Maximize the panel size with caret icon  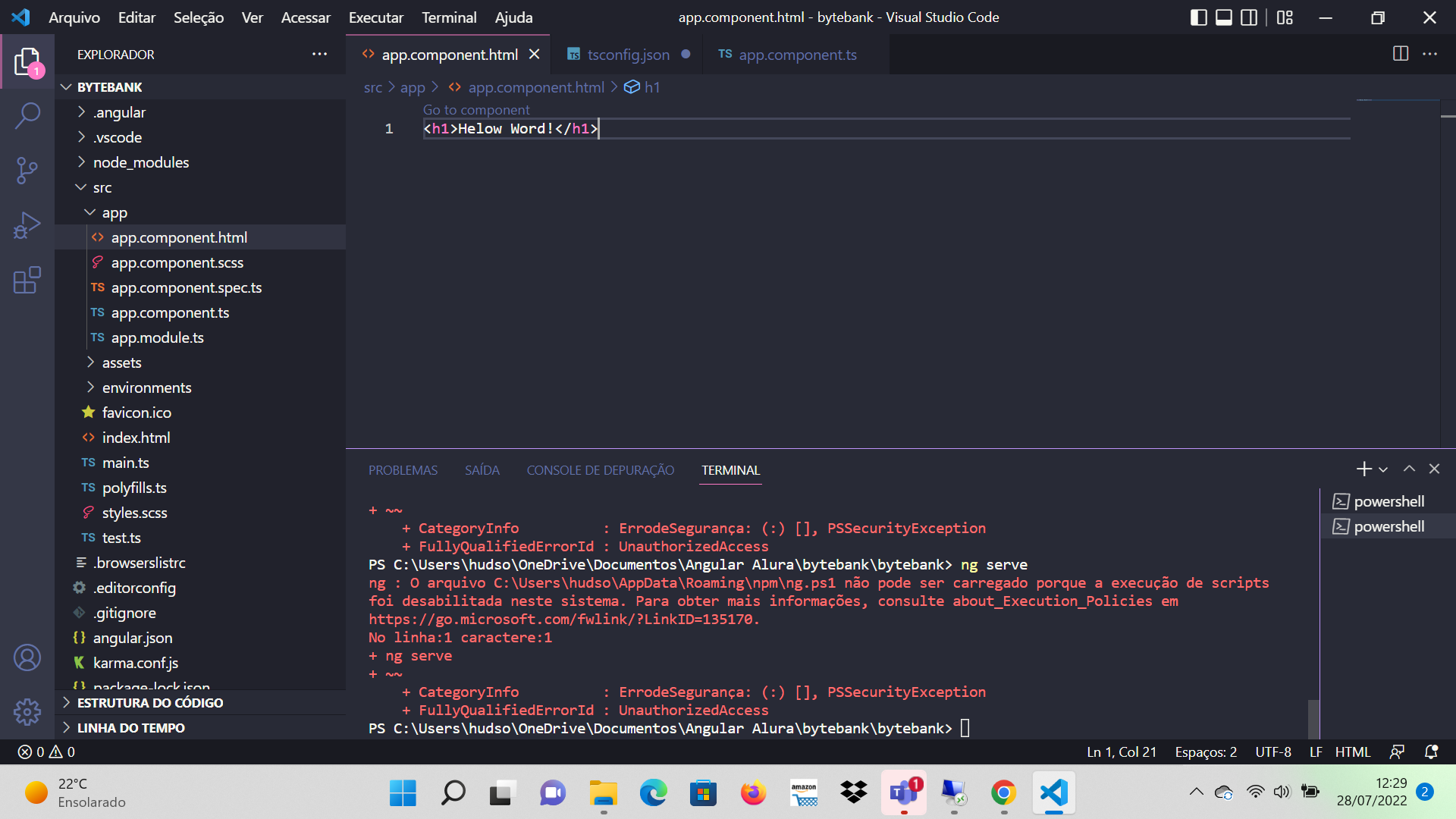1409,469
